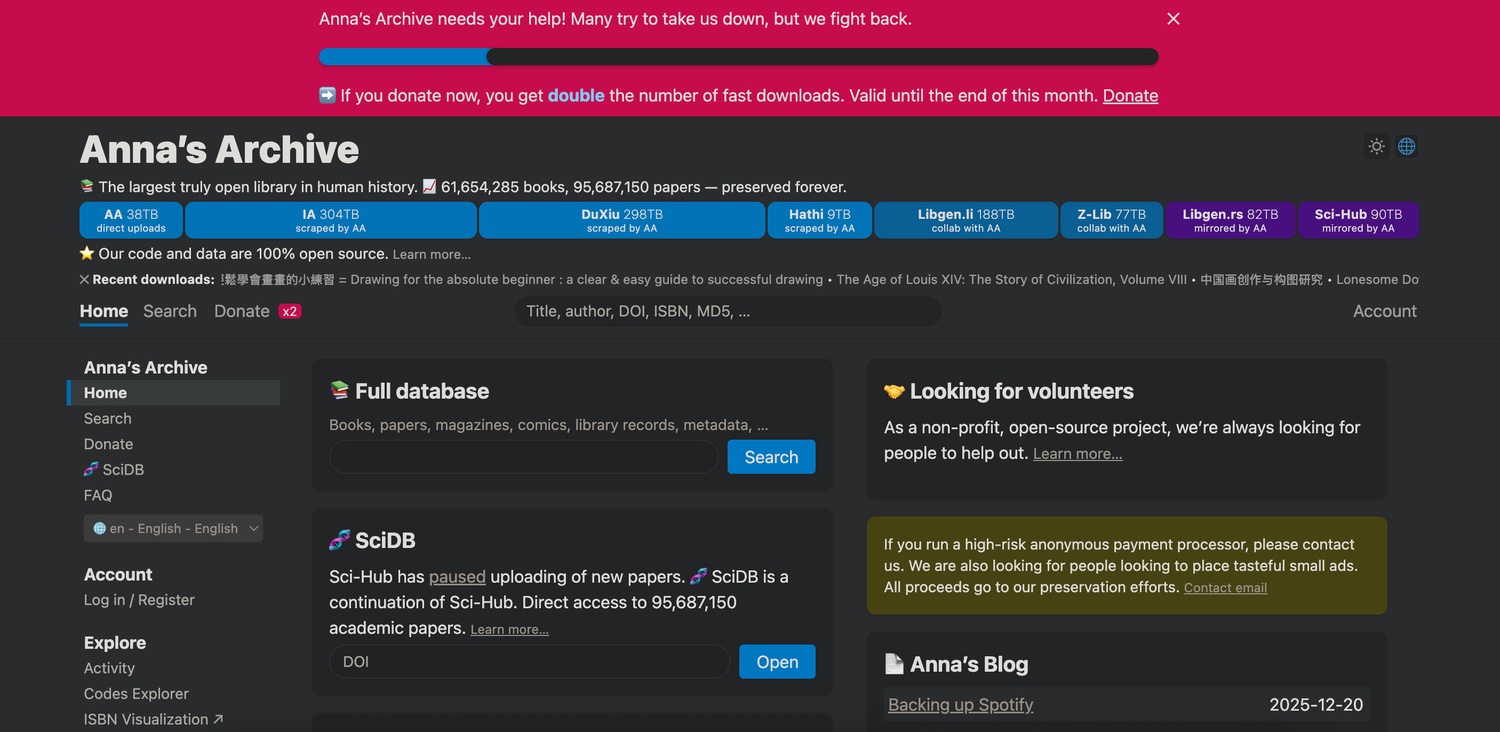The width and height of the screenshot is (1500, 732).
Task: Click inside the DOI input field
Action: (528, 661)
